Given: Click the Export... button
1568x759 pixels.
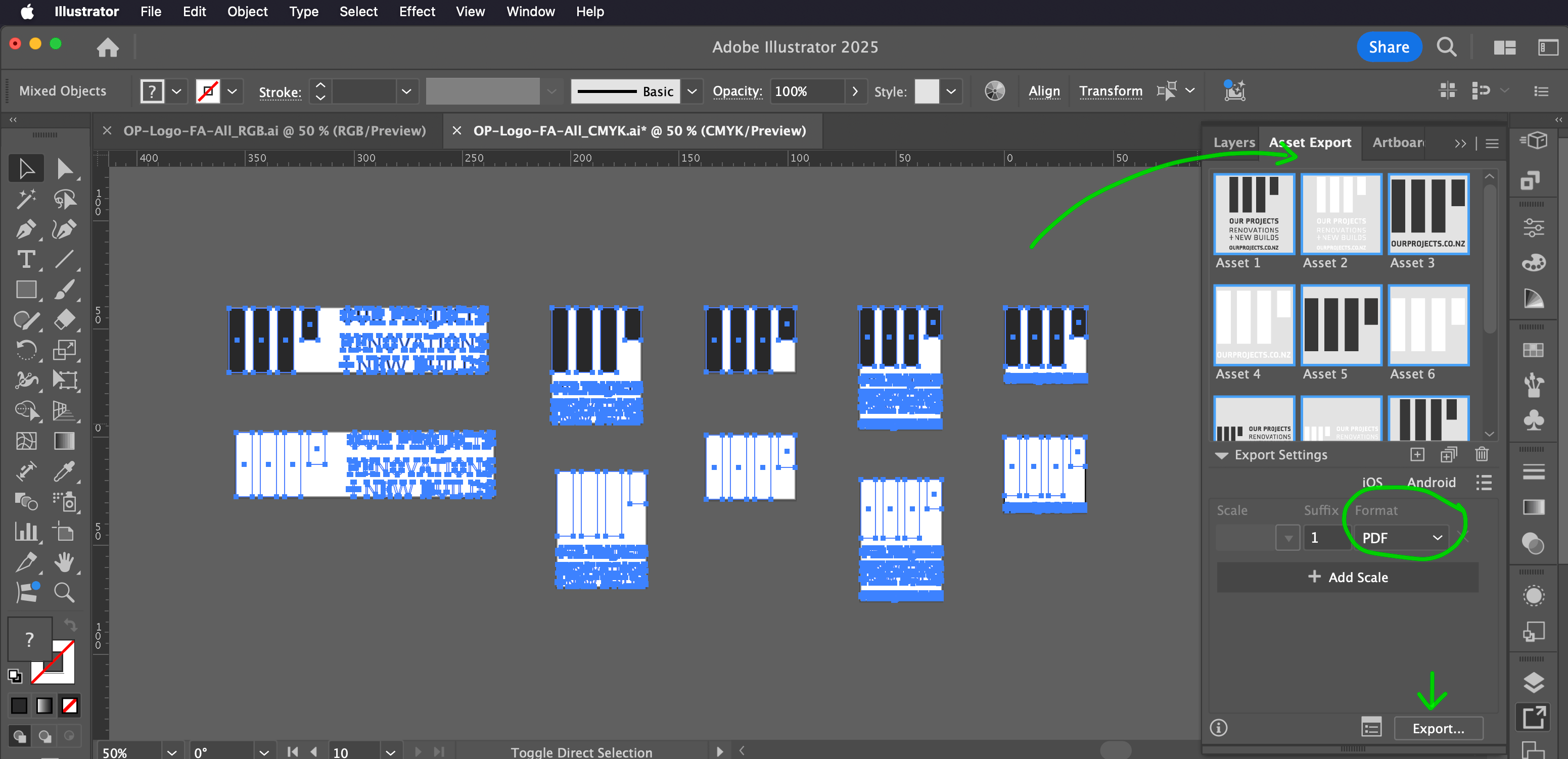Looking at the screenshot, I should tap(1438, 729).
